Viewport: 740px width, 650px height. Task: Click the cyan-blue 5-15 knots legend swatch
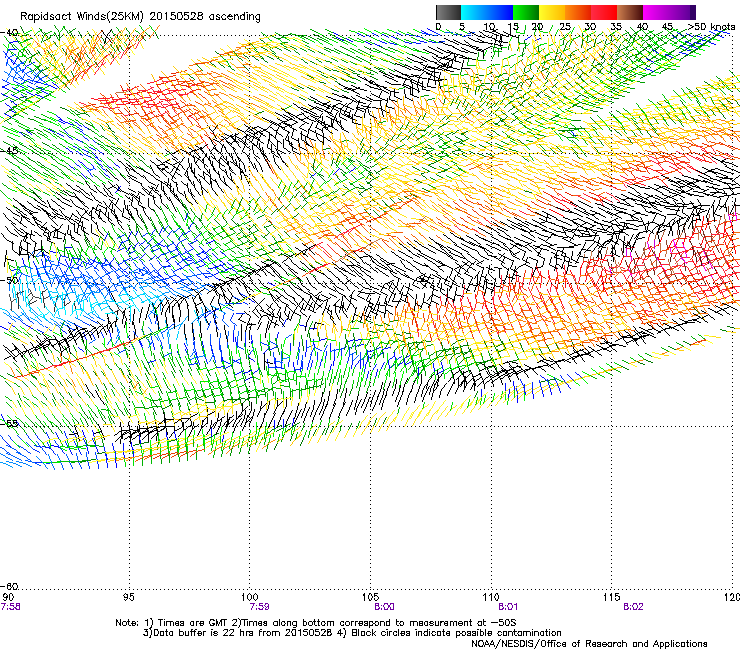487,12
